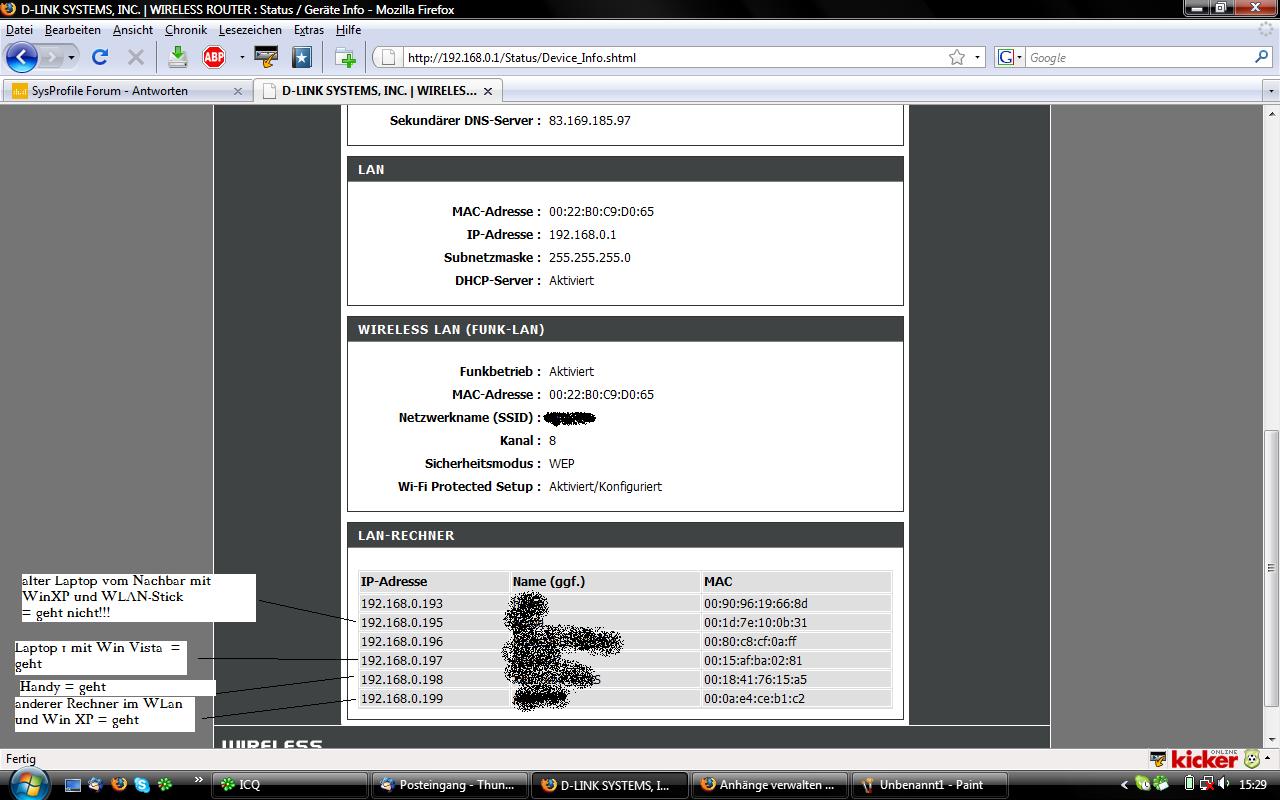1280x800 pixels.
Task: Launch ICQ flower icon in Quick Launch
Action: pyautogui.click(x=165, y=785)
